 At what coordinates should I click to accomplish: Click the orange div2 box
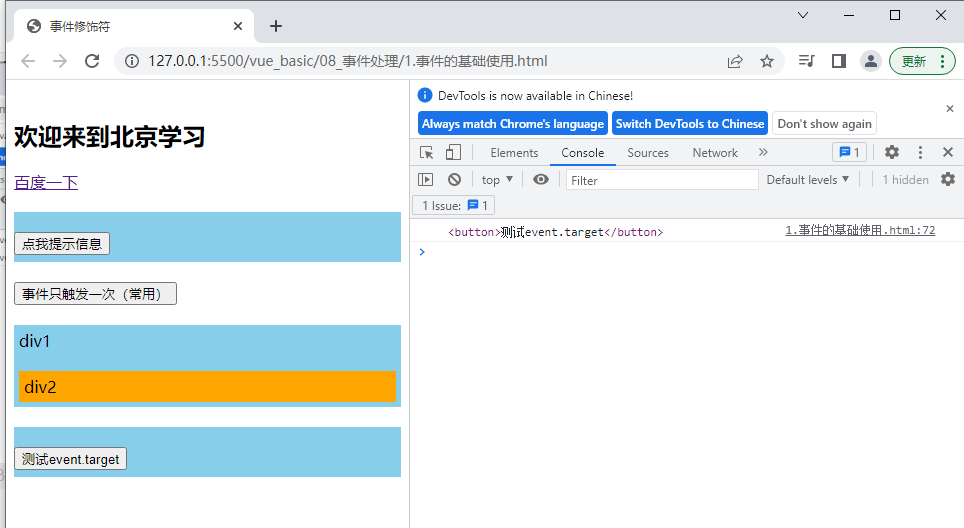(x=207, y=387)
